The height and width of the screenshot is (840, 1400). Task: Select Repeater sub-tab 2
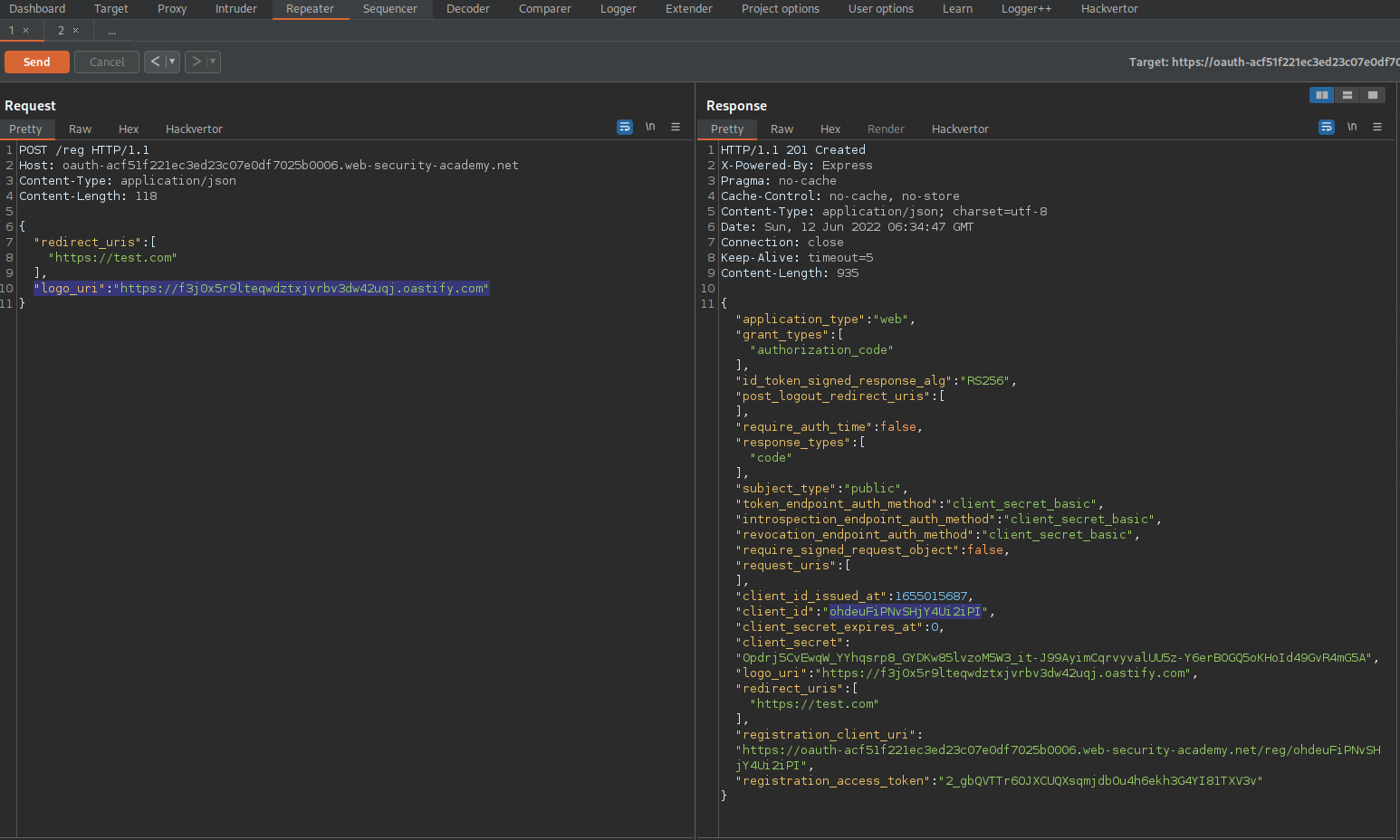coord(62,31)
